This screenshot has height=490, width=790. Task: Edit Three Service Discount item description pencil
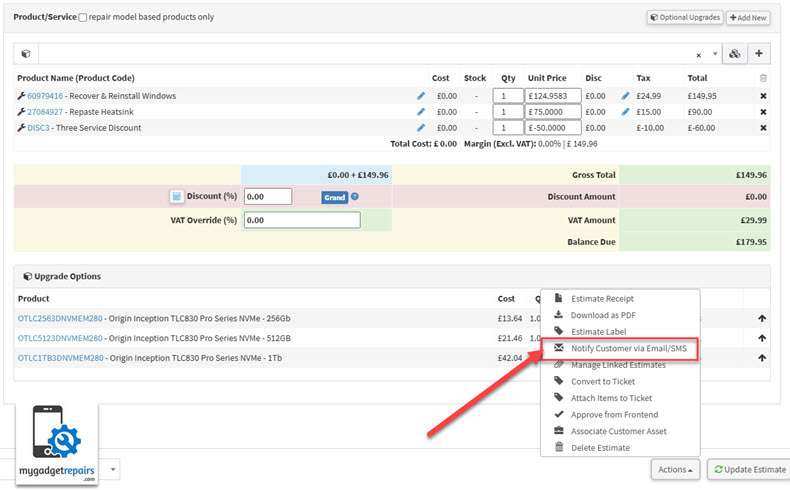pos(421,128)
